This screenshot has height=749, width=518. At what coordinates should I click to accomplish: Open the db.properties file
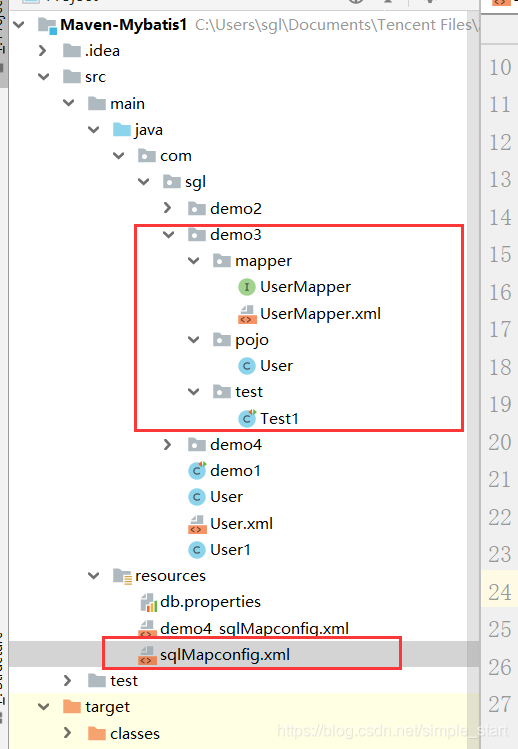[210, 602]
